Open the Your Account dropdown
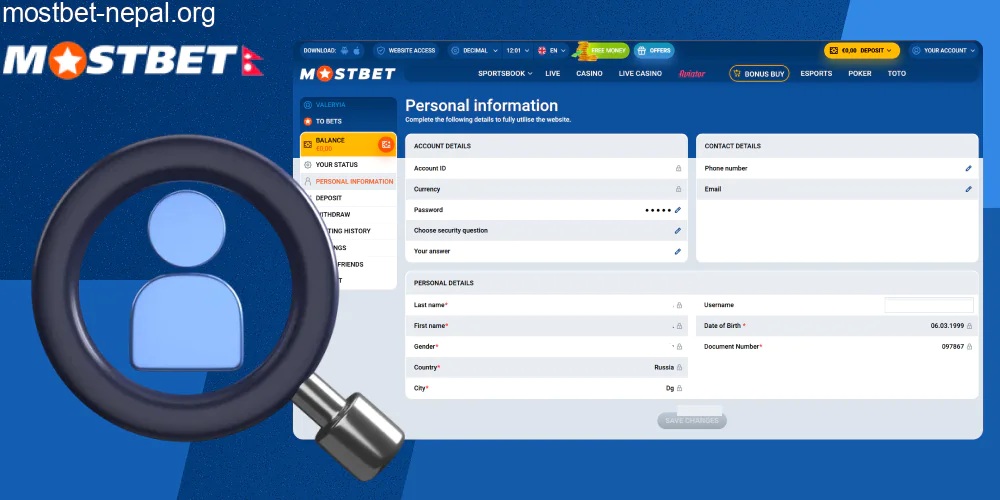 944,50
